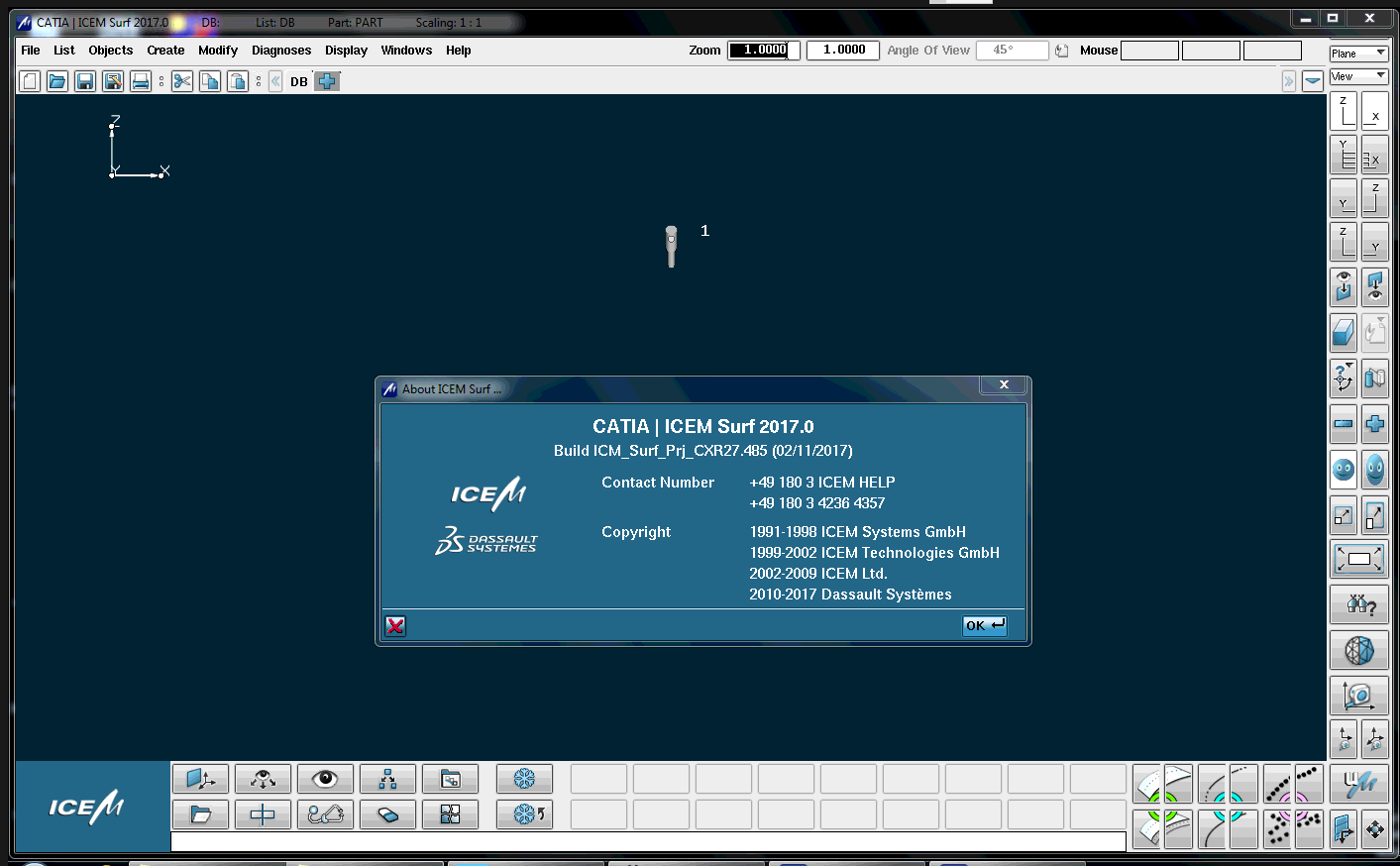Click the hierarchy tree icon in the bottom panel

point(387,779)
